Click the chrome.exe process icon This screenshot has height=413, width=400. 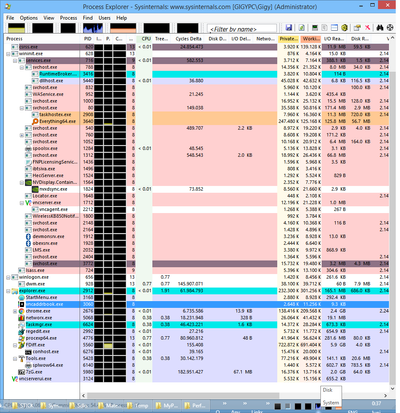coord(21,311)
